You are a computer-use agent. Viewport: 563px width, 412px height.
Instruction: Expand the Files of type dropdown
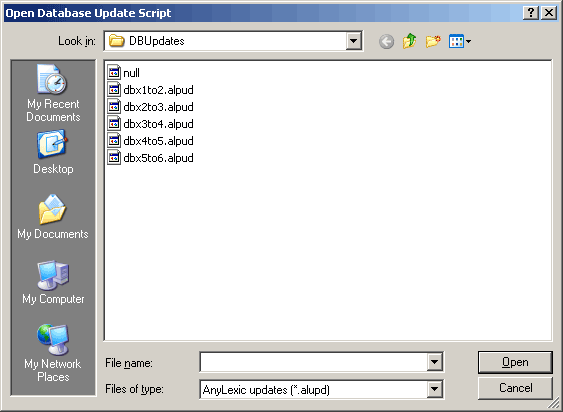tap(434, 389)
